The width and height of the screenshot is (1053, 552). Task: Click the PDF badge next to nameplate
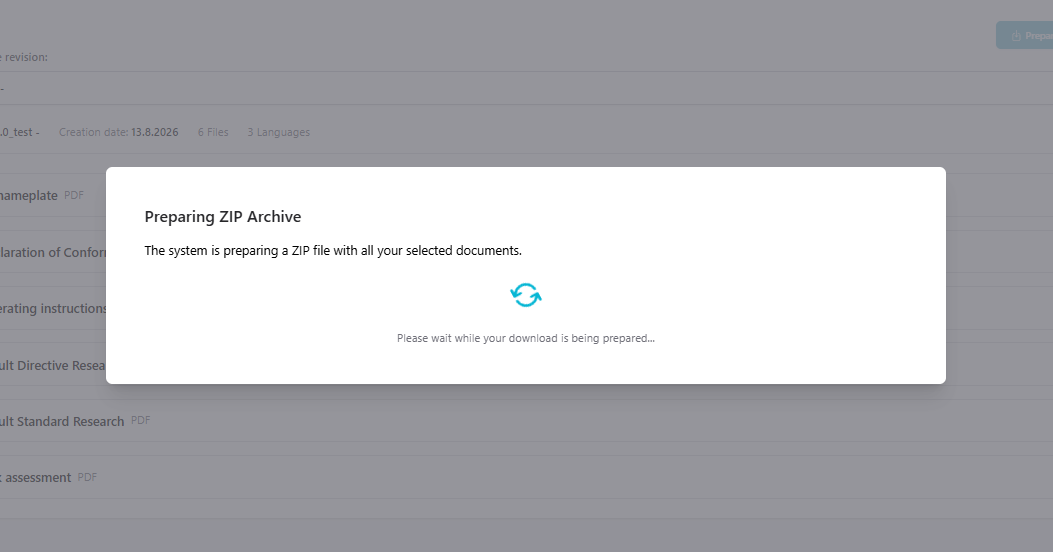74,195
